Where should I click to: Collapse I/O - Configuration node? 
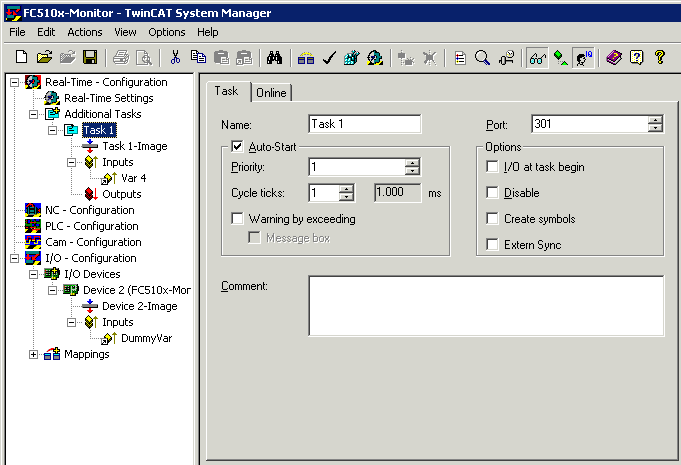[14, 258]
